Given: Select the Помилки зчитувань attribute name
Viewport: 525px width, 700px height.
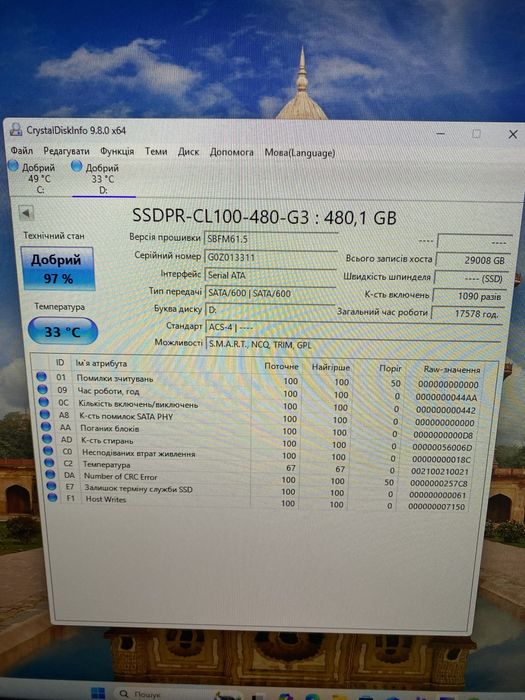Looking at the screenshot, I should [115, 378].
